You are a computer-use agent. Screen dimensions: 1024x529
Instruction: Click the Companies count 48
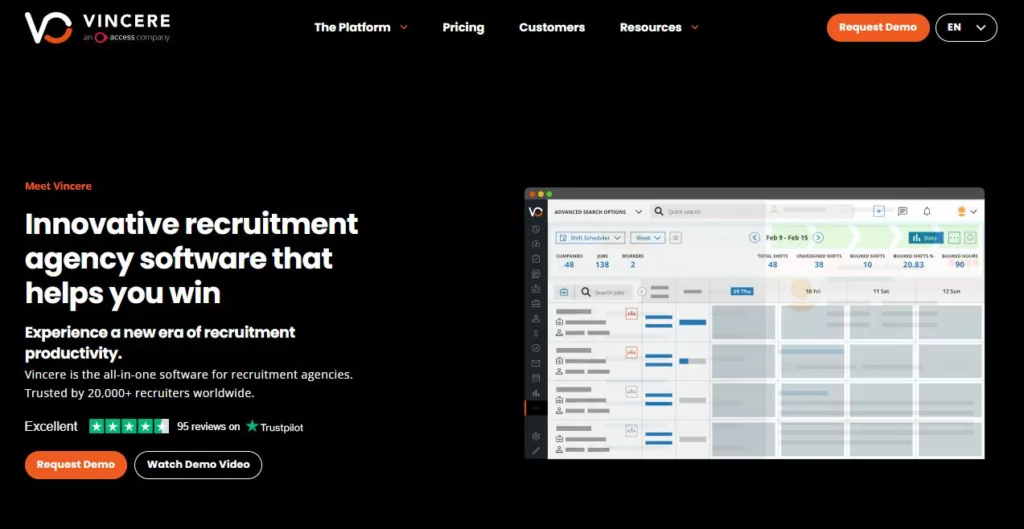coord(569,264)
